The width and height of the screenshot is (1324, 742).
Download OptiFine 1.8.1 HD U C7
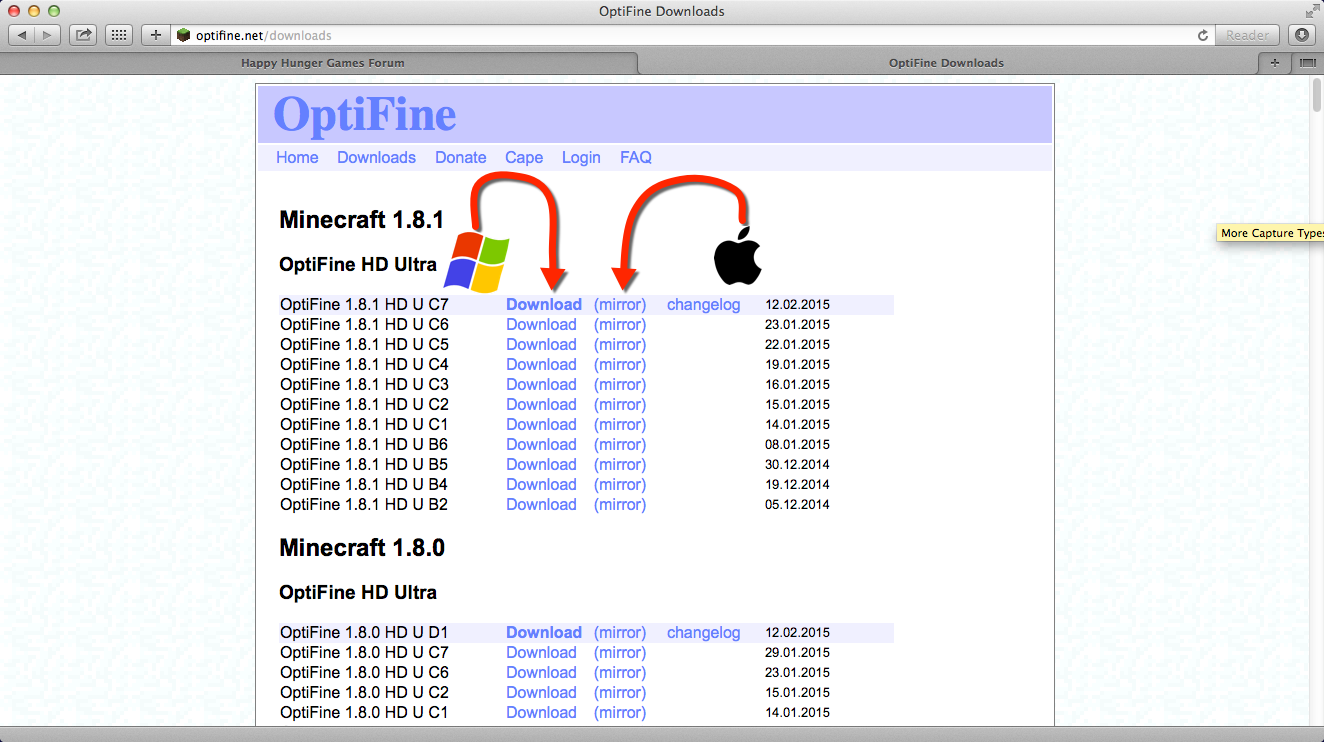(x=544, y=305)
